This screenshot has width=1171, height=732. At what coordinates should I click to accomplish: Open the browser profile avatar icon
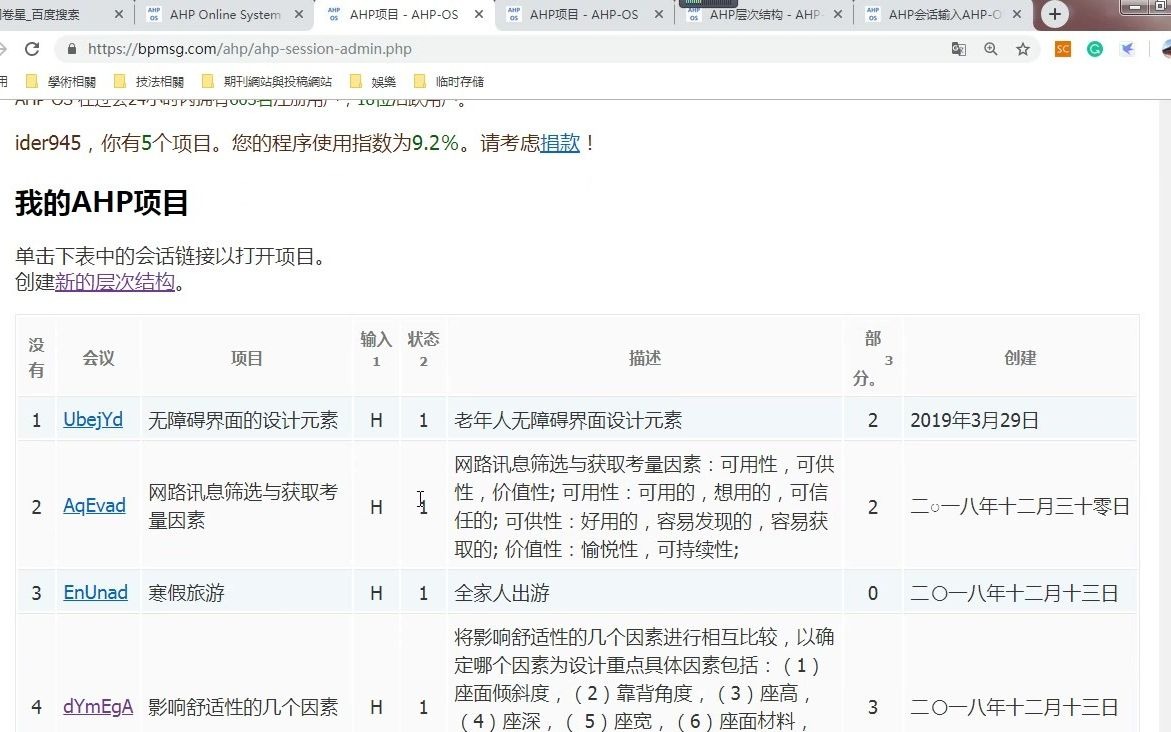1164,48
